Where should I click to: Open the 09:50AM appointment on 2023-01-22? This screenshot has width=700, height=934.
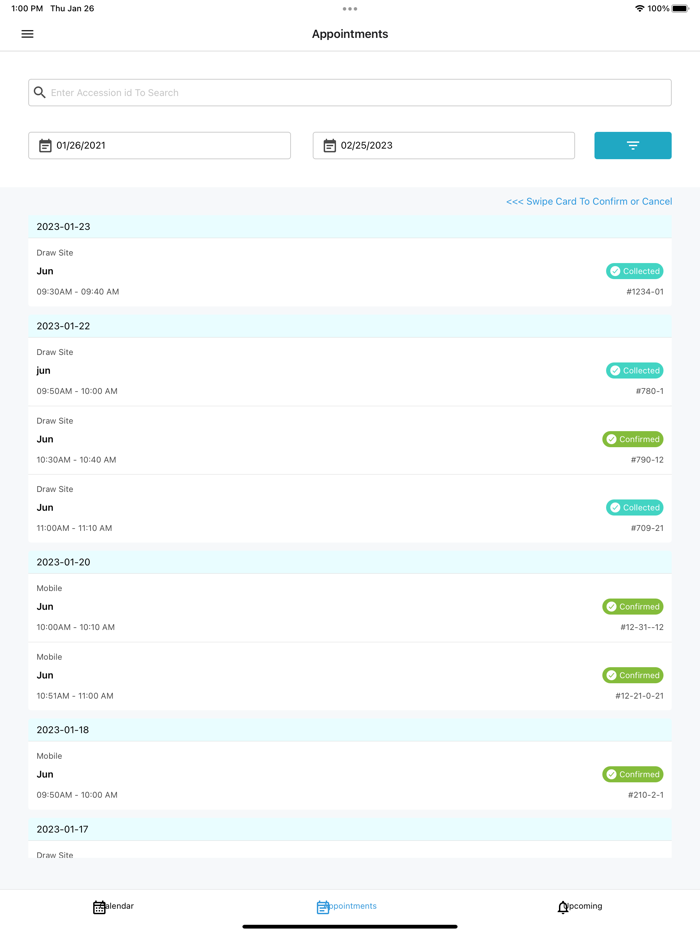pyautogui.click(x=350, y=372)
